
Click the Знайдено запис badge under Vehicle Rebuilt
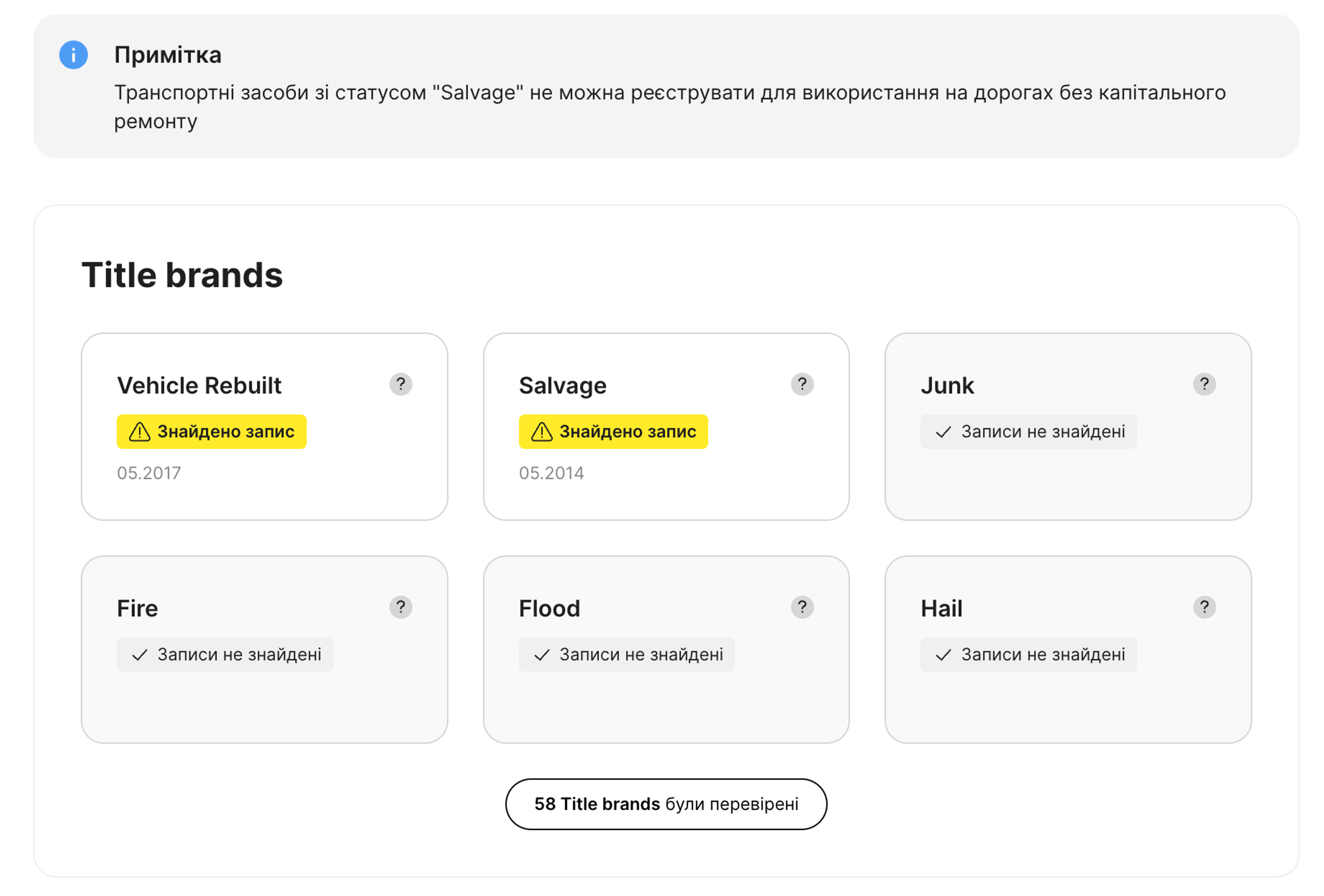click(x=211, y=431)
